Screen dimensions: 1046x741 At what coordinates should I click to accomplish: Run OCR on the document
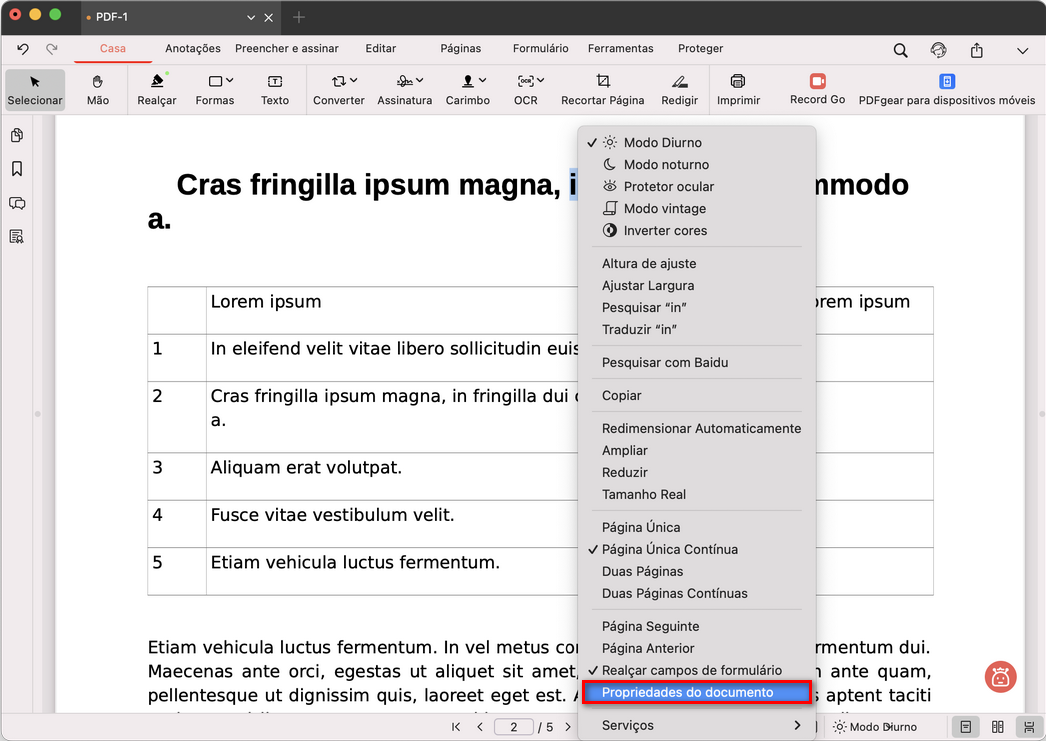(x=525, y=89)
